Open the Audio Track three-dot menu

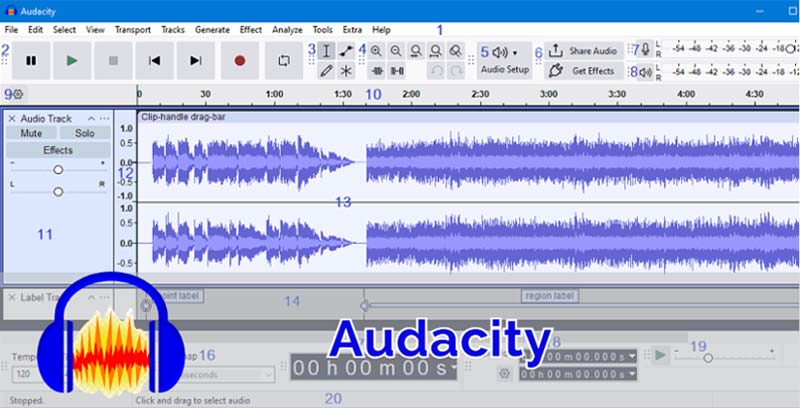(105, 118)
